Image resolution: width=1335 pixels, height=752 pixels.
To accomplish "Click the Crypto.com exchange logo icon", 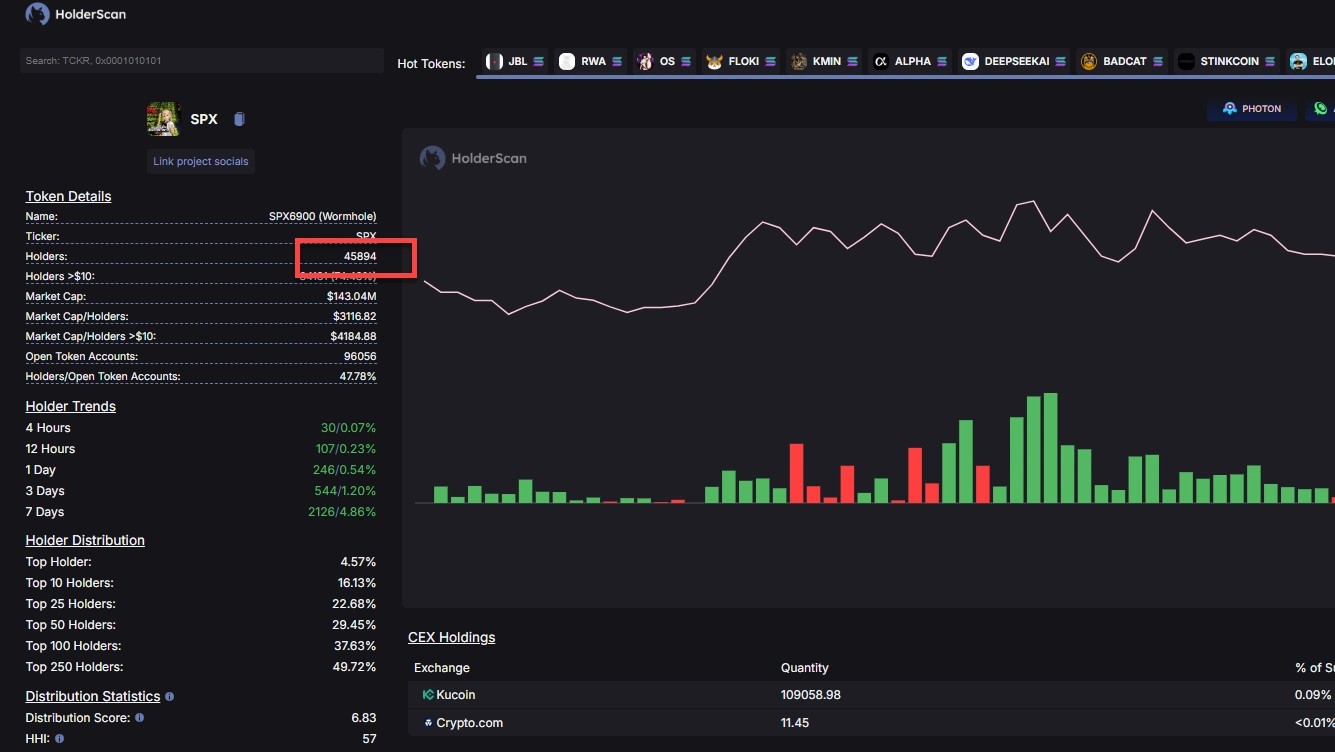I will [428, 723].
